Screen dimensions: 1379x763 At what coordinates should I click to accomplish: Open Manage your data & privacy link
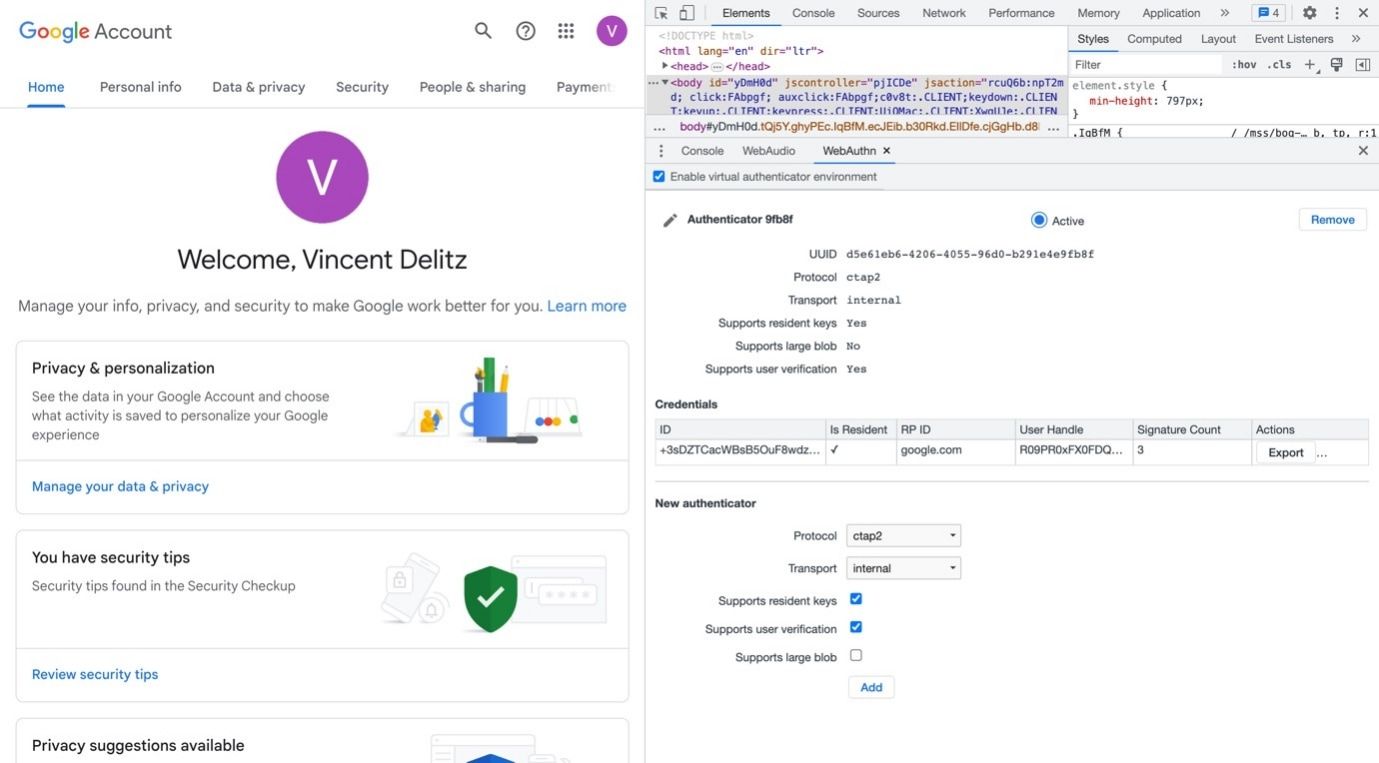click(120, 486)
